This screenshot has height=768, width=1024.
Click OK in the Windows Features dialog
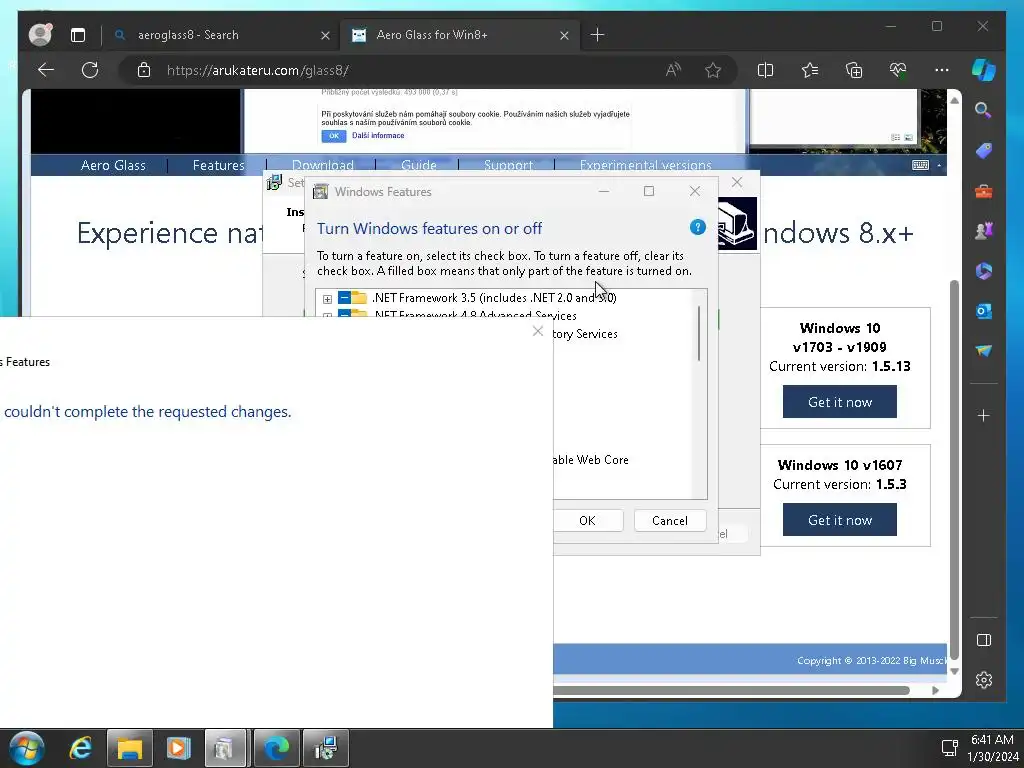coord(588,520)
